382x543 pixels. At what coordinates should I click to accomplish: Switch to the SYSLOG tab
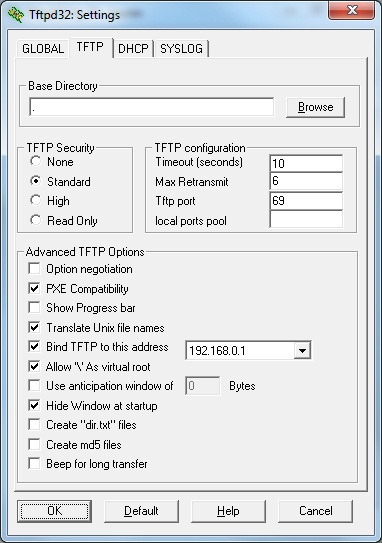click(181, 48)
